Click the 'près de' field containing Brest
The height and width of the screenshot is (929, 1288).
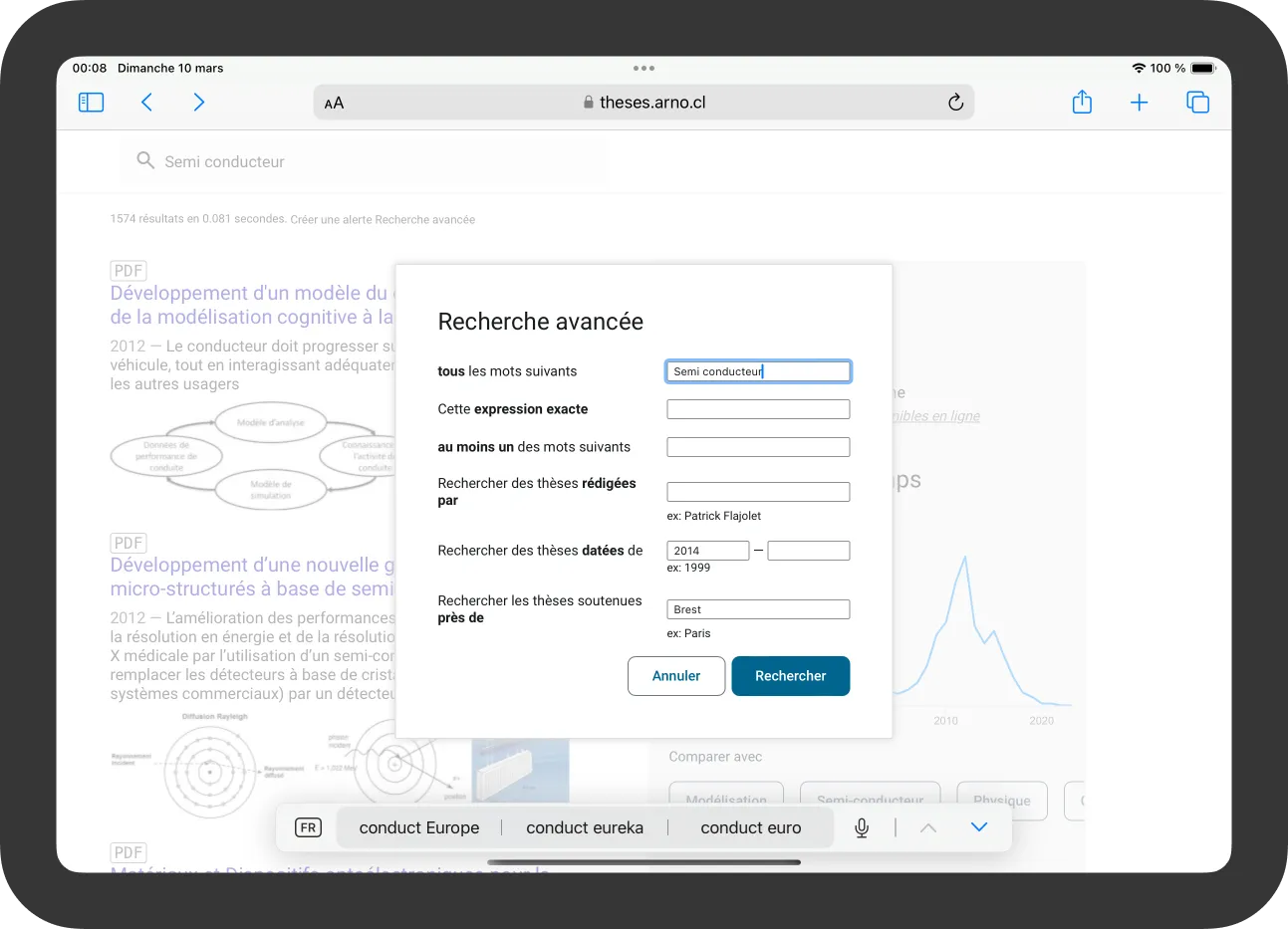coord(758,609)
